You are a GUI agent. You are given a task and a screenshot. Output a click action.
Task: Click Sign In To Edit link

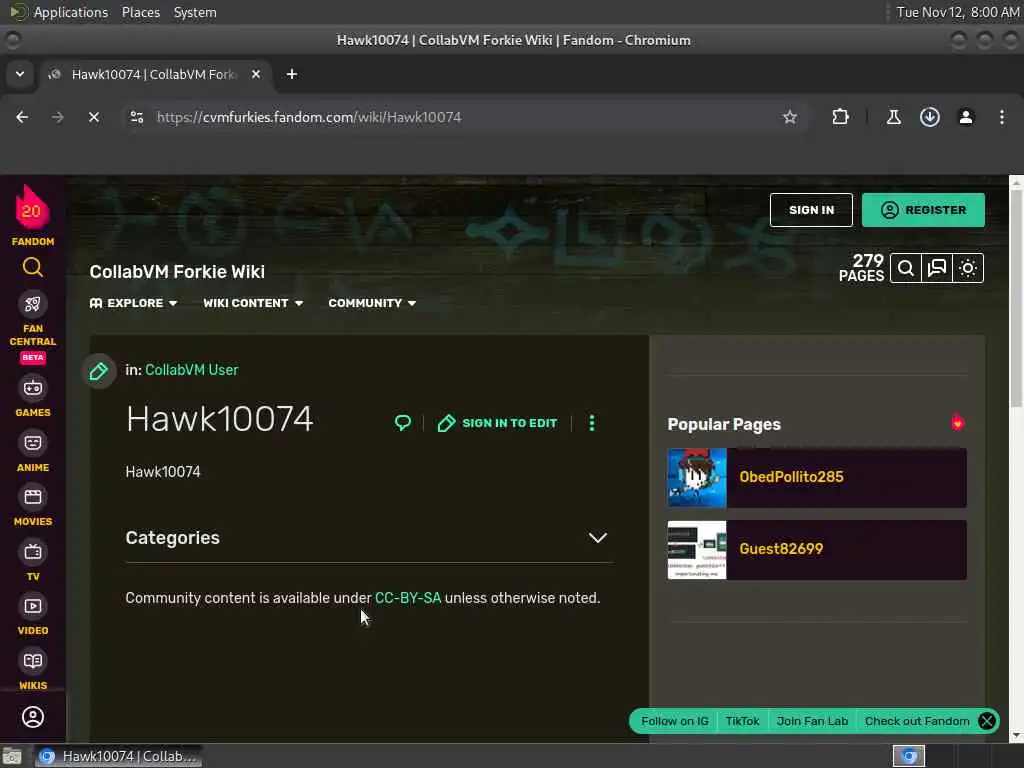[498, 423]
